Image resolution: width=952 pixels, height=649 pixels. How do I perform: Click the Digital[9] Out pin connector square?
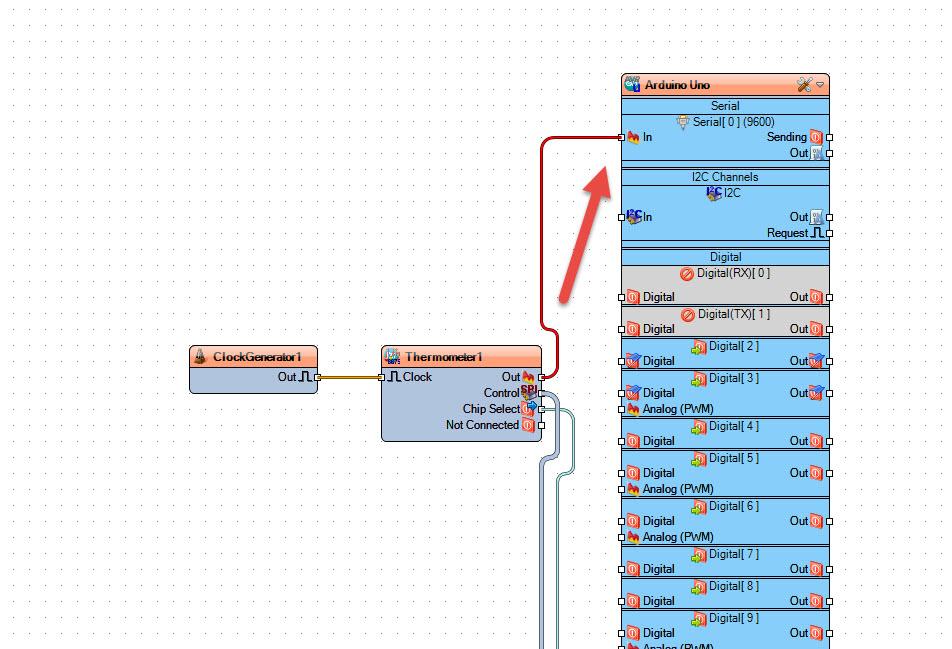tap(829, 633)
